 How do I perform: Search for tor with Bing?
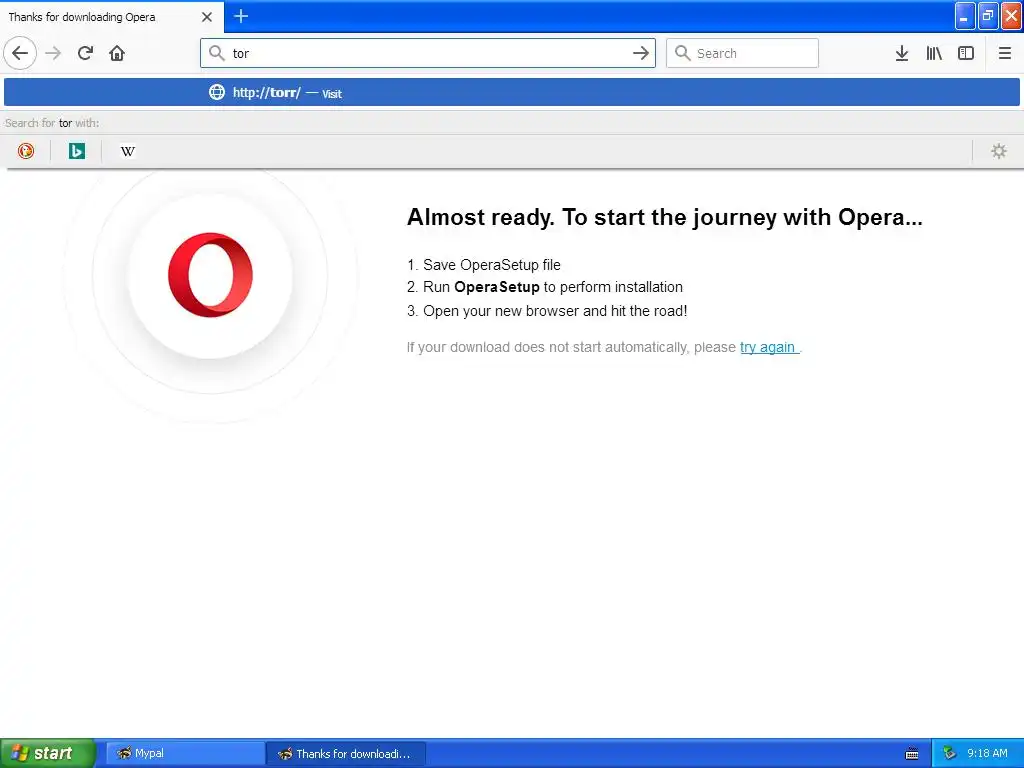pos(77,151)
